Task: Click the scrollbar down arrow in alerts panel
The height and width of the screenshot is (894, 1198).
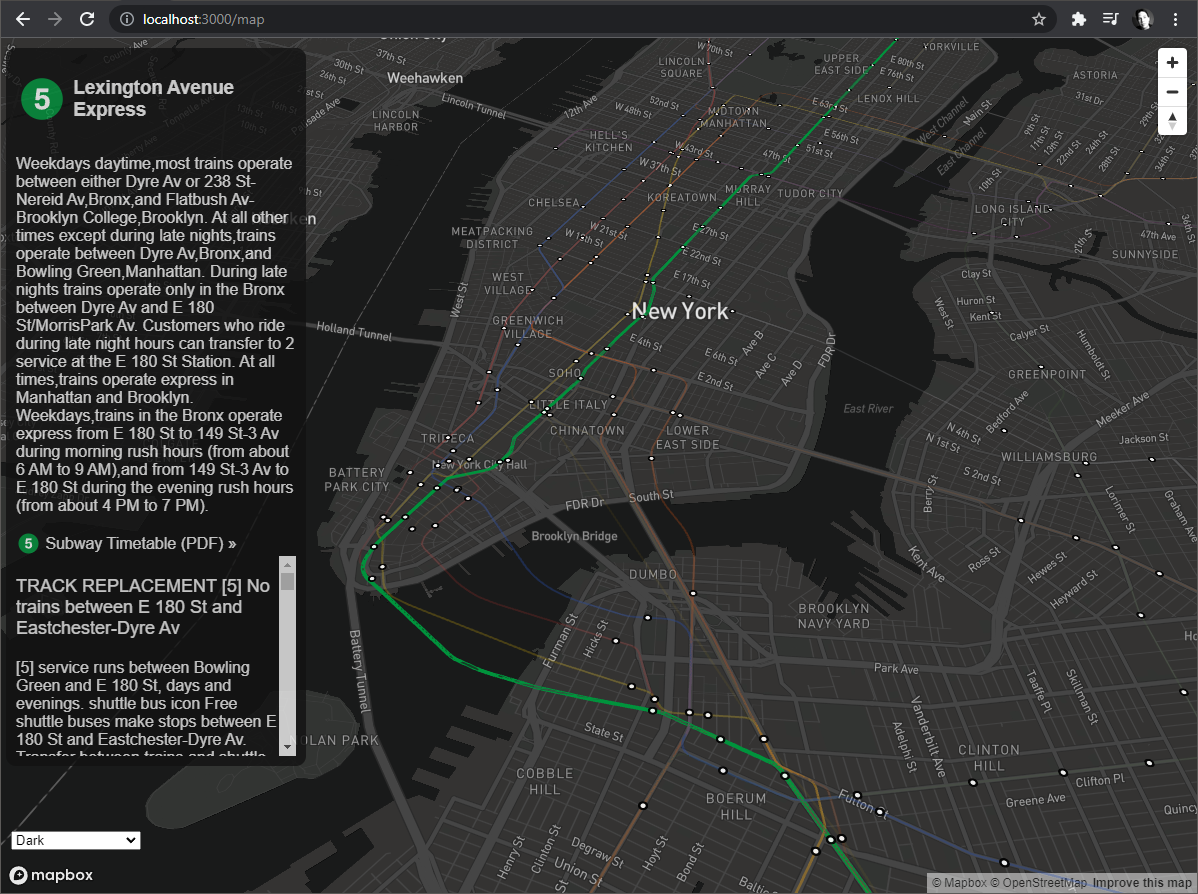Action: click(287, 747)
